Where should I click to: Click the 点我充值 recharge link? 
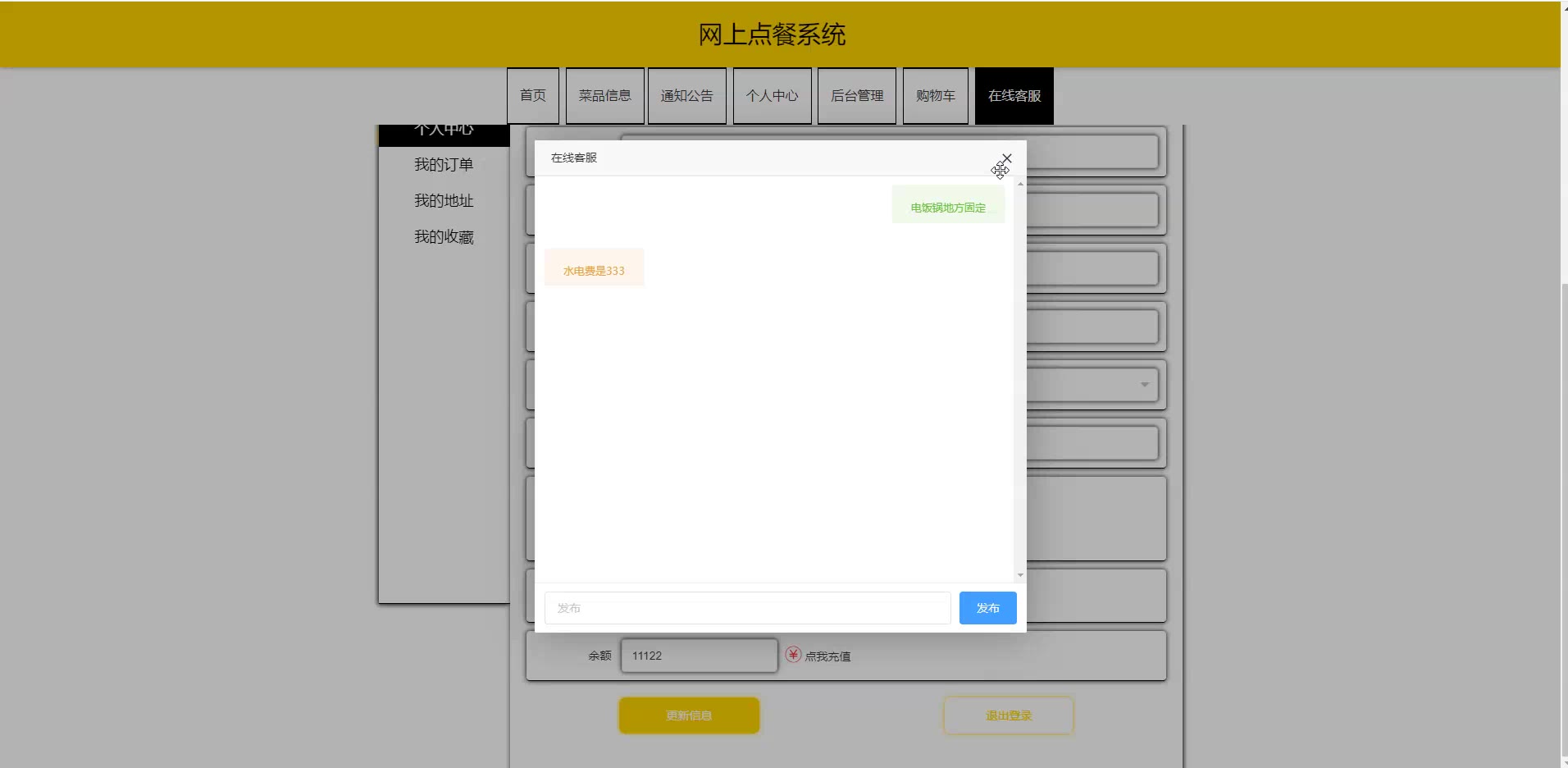click(x=827, y=656)
